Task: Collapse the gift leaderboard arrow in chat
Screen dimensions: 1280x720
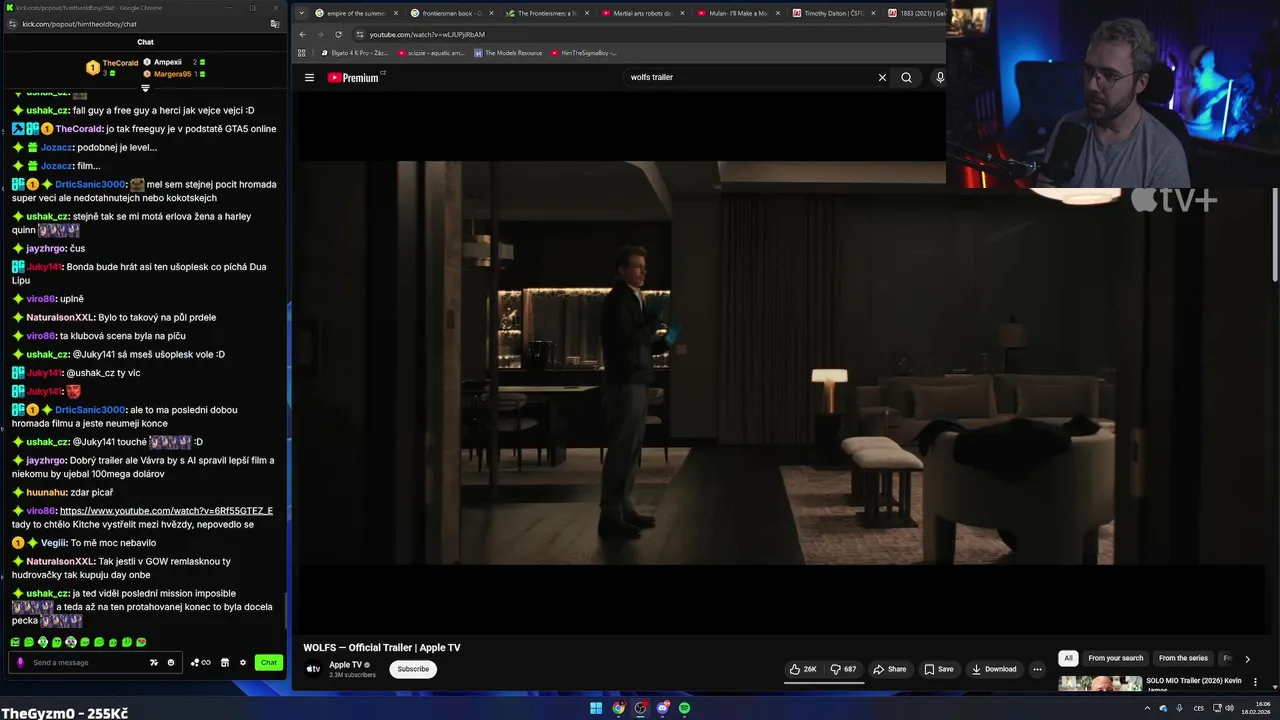Action: coord(145,88)
